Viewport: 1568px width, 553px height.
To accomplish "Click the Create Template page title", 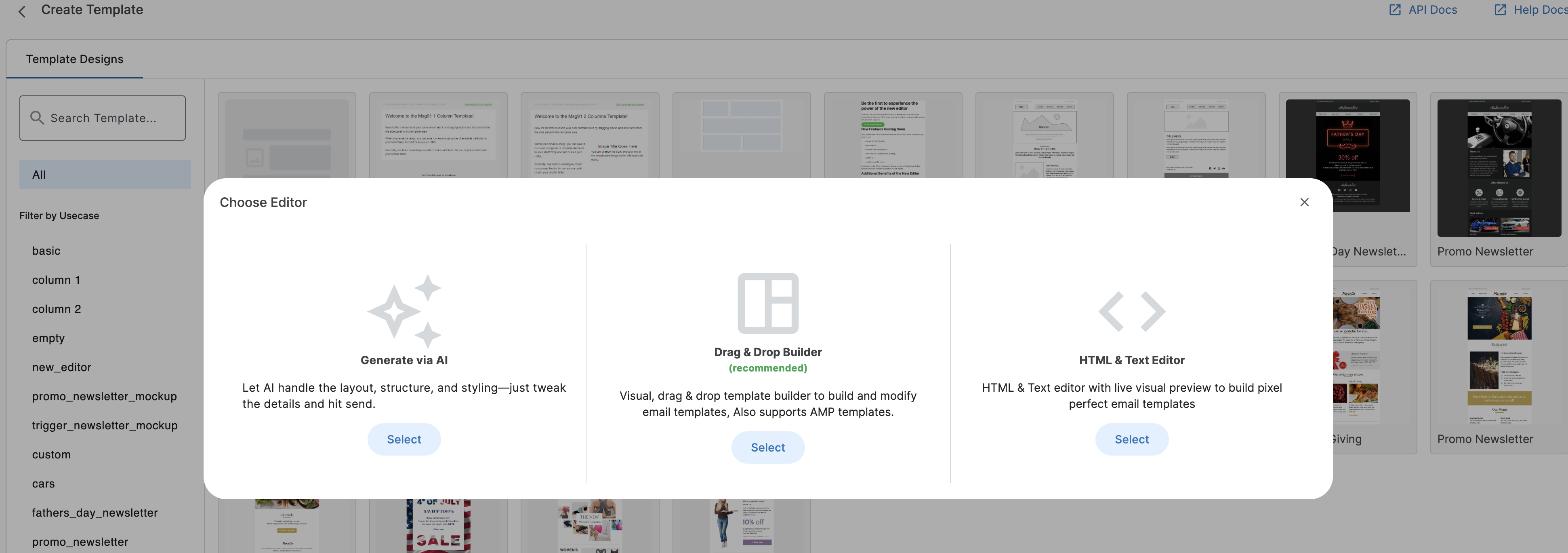I will coord(92,10).
